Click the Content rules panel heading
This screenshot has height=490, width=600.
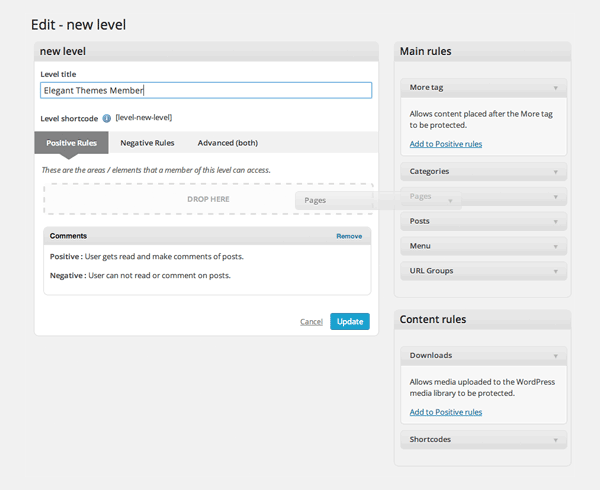point(433,319)
